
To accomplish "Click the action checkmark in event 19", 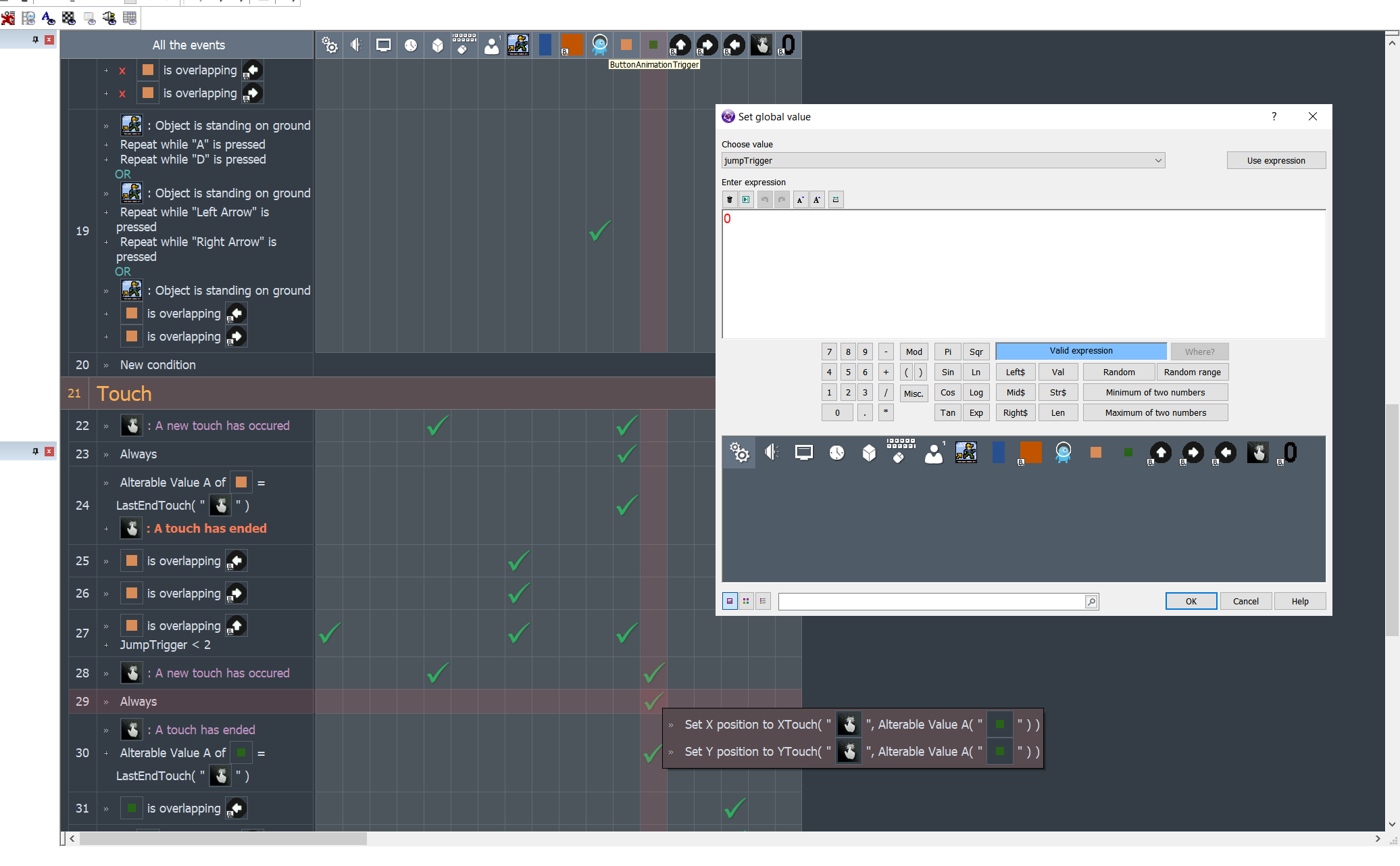I will click(599, 231).
